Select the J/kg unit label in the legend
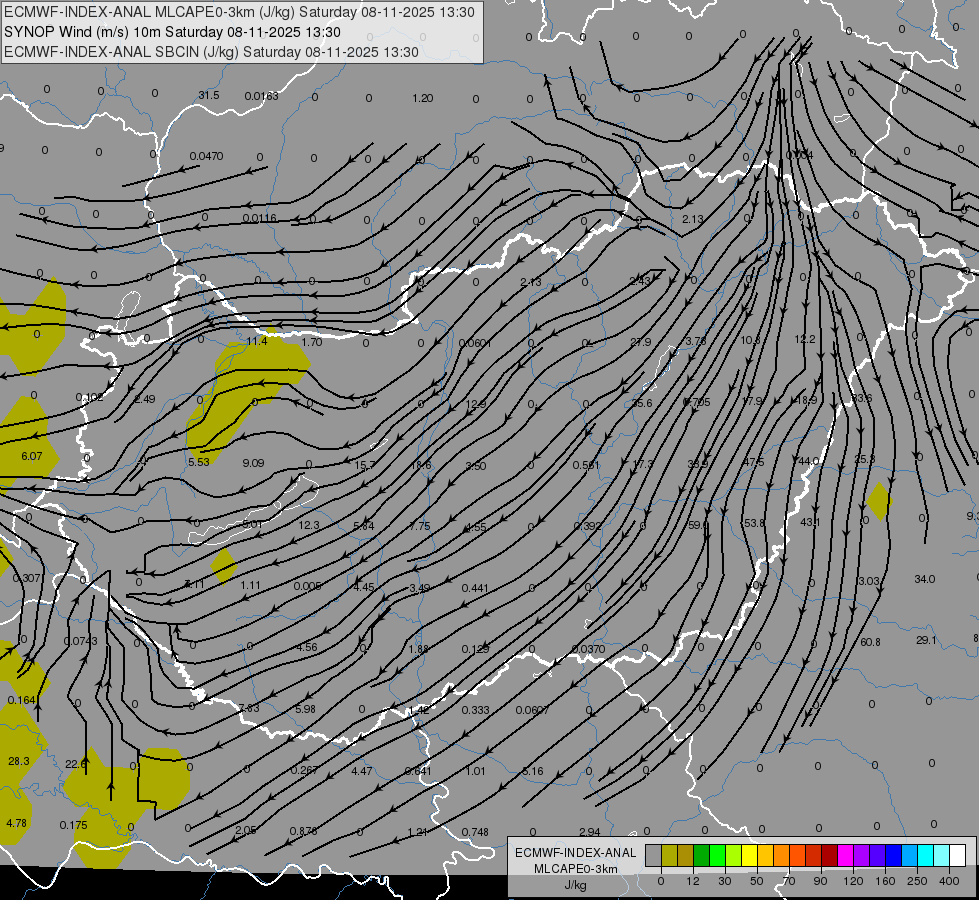The width and height of the screenshot is (979, 900). [575, 885]
